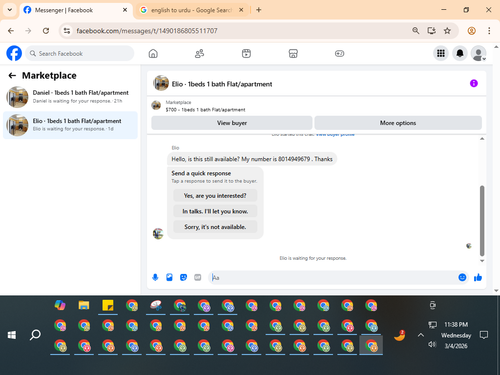
Task: Click chat scroll up arrow
Action: pos(482,139)
